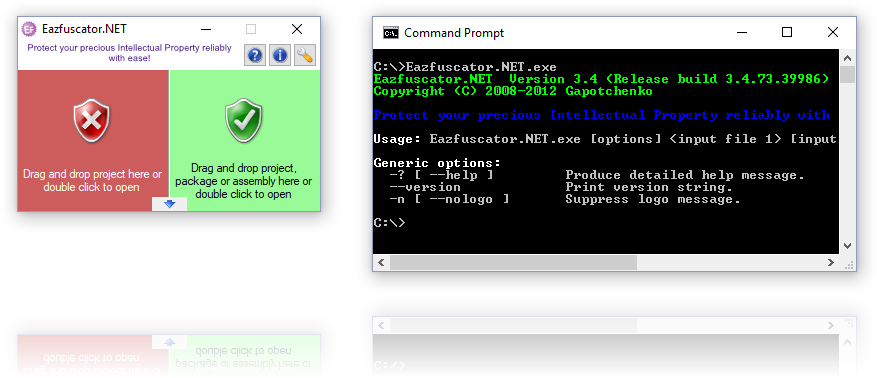This screenshot has height=378, width=877.
Task: Click 'Suppress logo message.' description text
Action: [653, 199]
